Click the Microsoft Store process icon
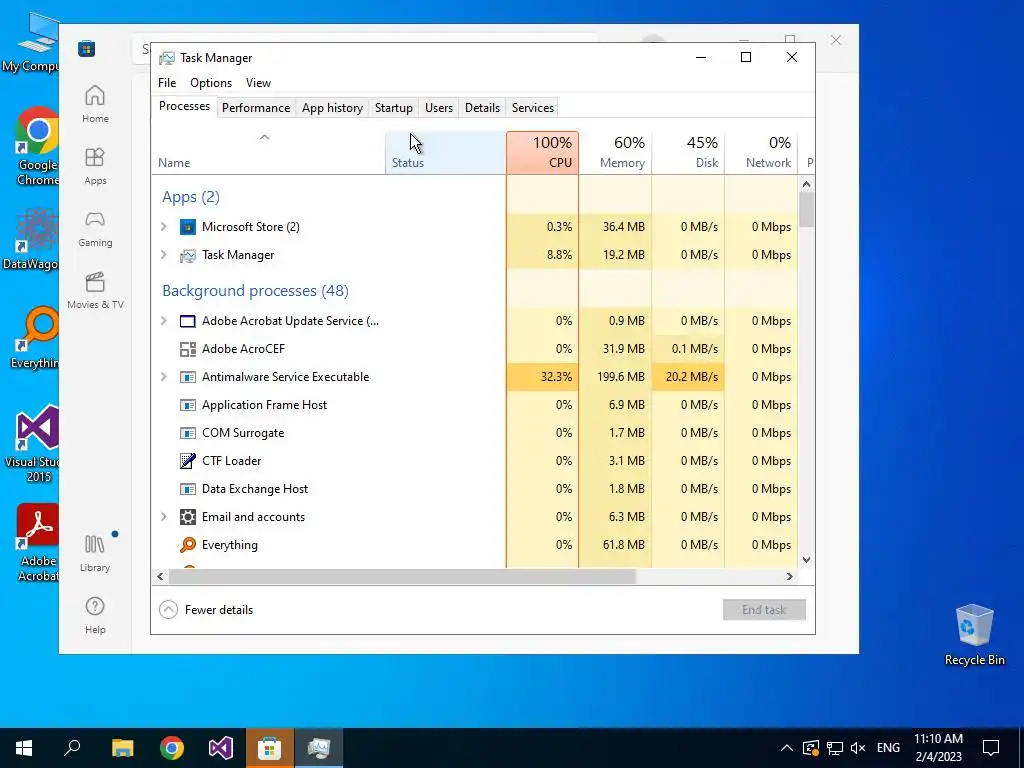 point(187,227)
